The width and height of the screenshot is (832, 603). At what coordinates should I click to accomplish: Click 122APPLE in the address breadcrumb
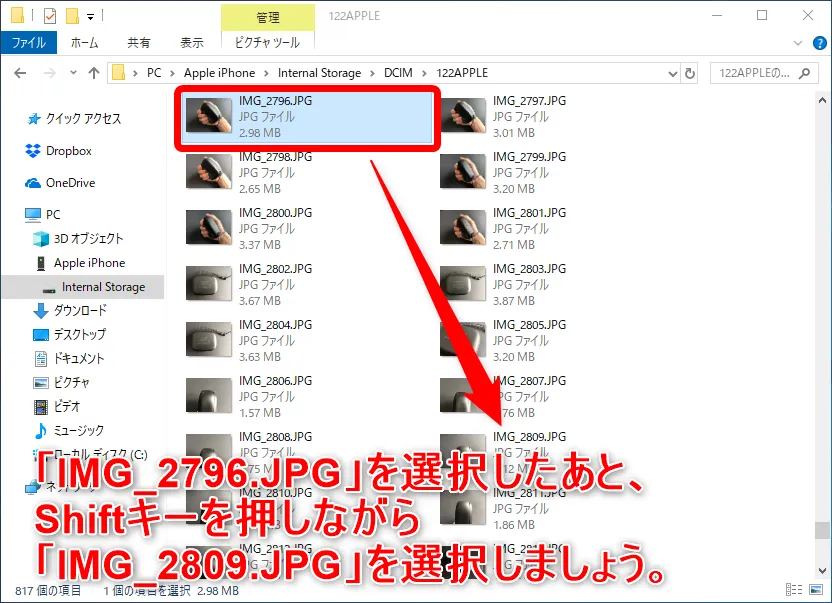pyautogui.click(x=462, y=73)
